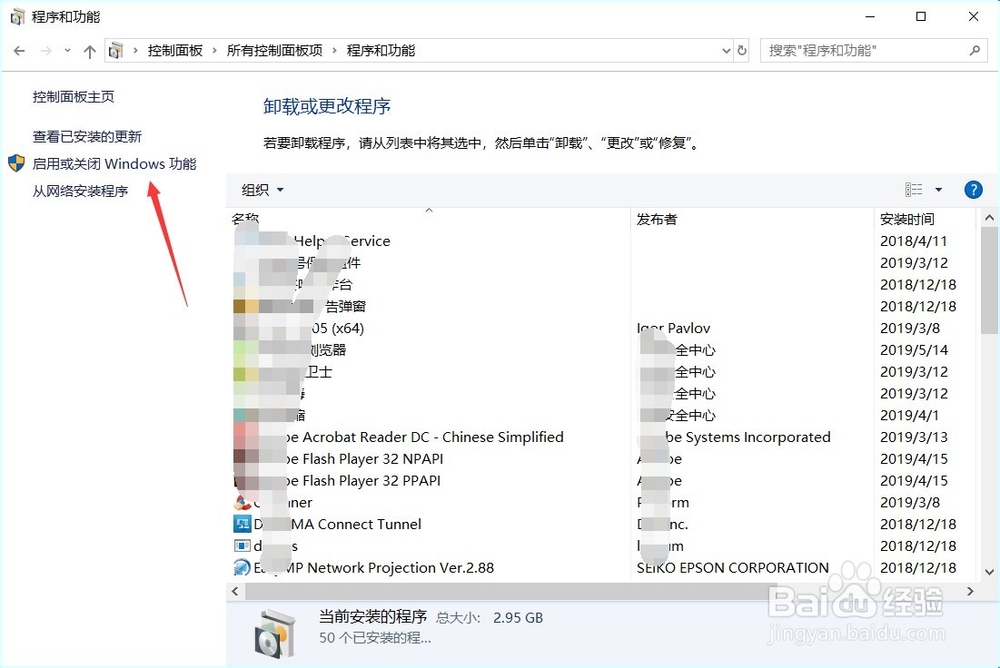Click the 程序和功能 breadcrumb
Image resolution: width=1000 pixels, height=668 pixels.
pyautogui.click(x=381, y=50)
